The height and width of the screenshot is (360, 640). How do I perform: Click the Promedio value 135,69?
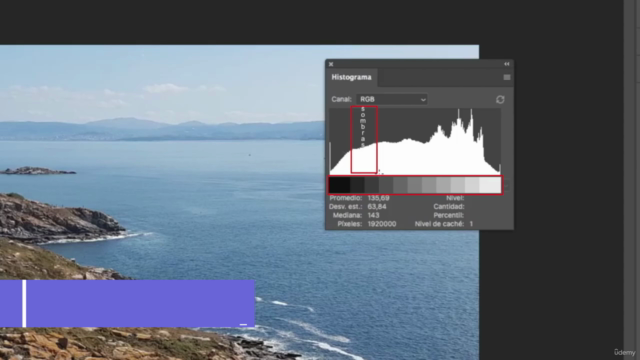coord(378,198)
